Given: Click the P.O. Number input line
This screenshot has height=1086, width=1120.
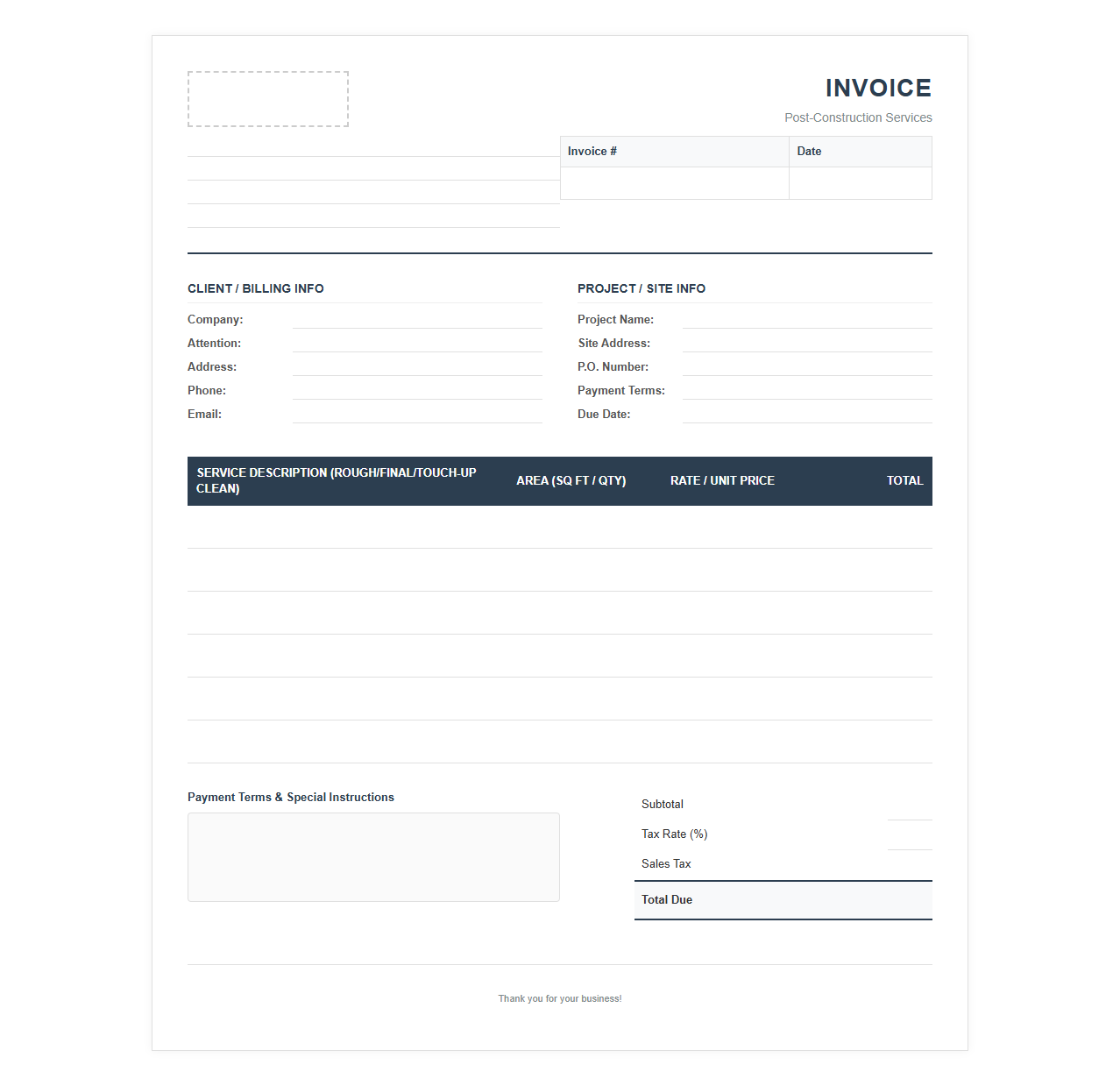Looking at the screenshot, I should tap(807, 366).
